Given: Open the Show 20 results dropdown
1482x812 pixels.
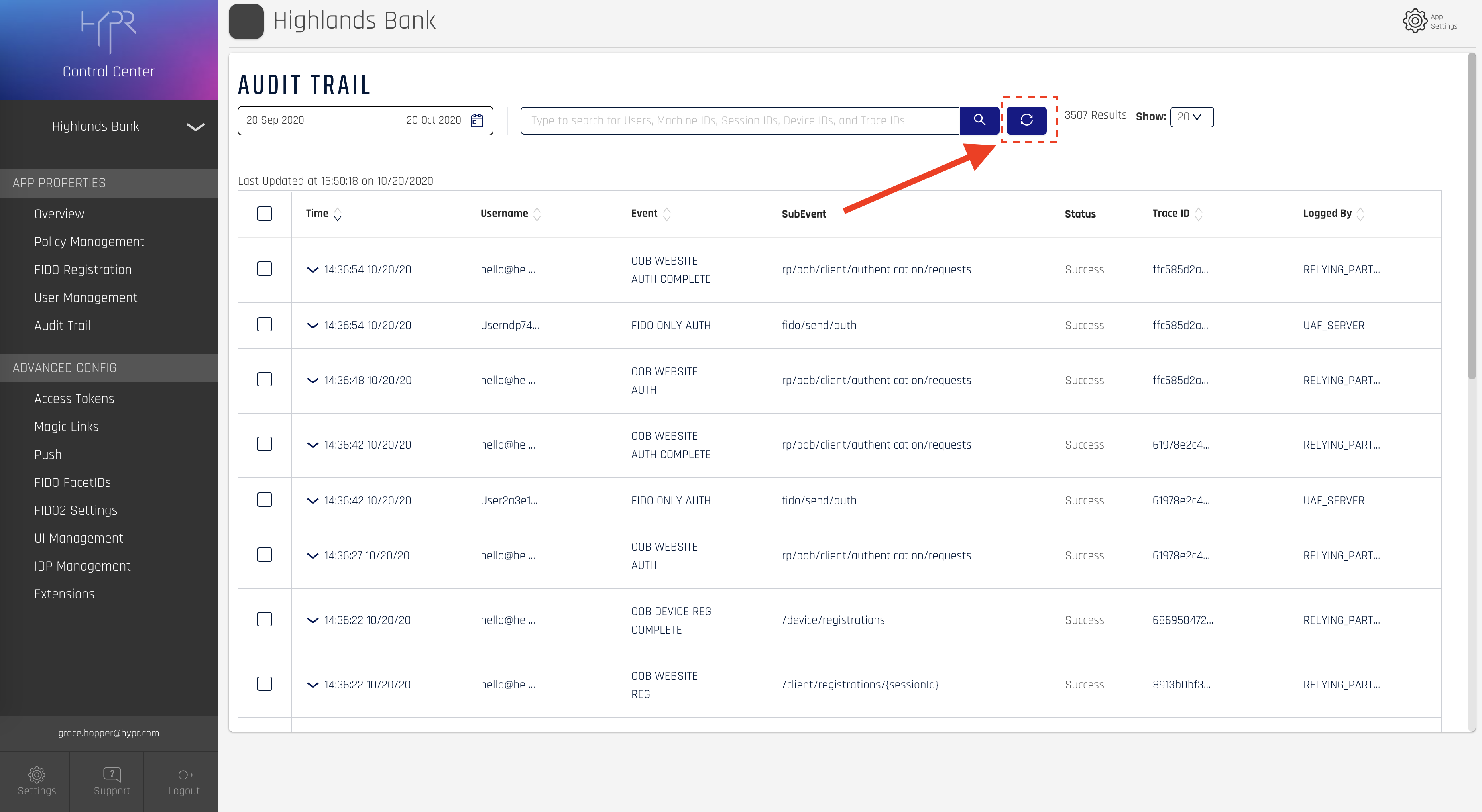Looking at the screenshot, I should tap(1191, 117).
